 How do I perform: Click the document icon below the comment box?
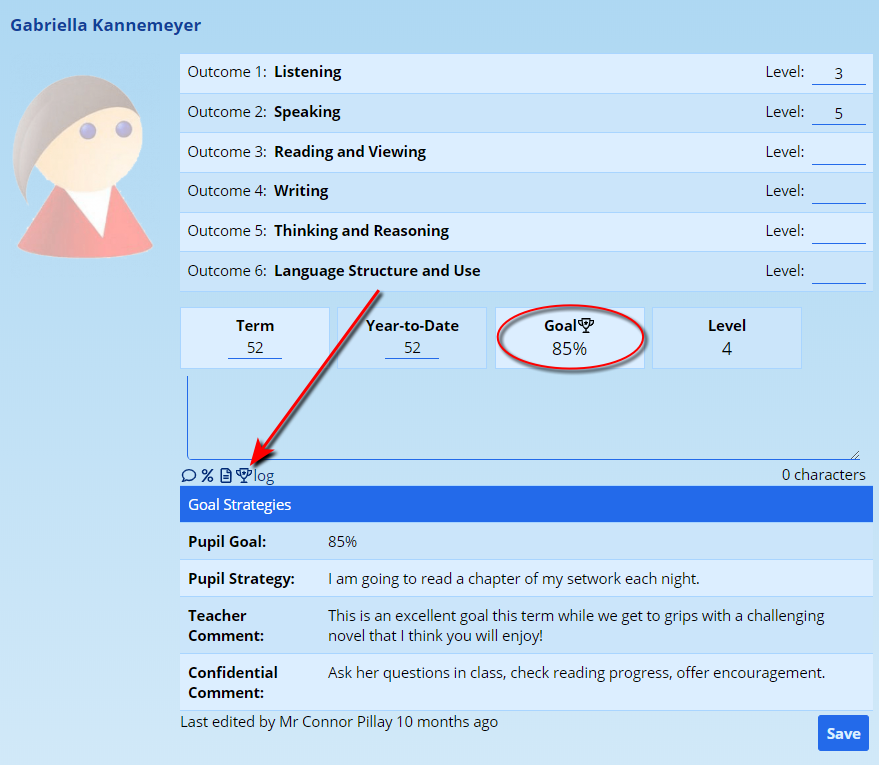coord(226,476)
